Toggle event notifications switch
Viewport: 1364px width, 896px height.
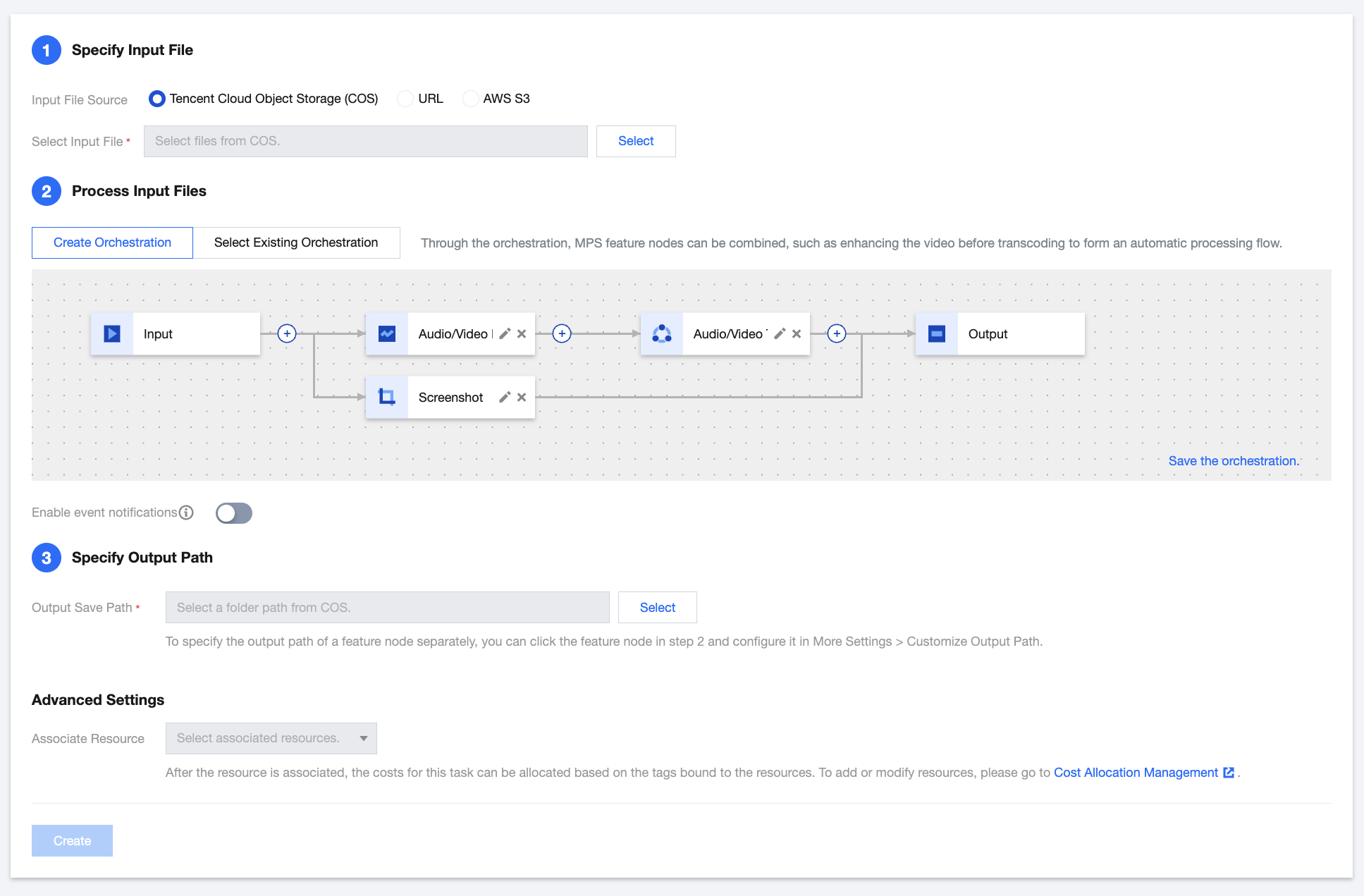[234, 513]
